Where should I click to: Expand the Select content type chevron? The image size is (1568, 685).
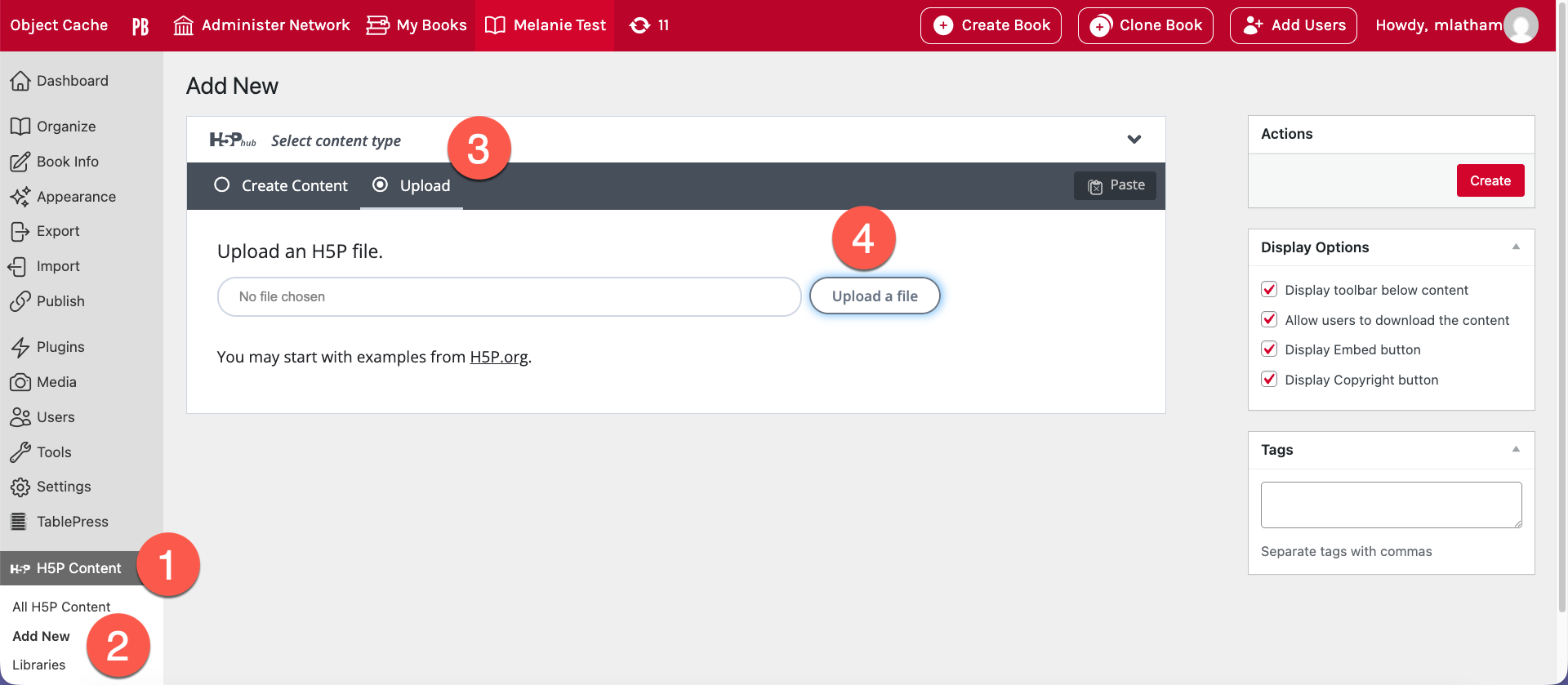coord(1134,140)
